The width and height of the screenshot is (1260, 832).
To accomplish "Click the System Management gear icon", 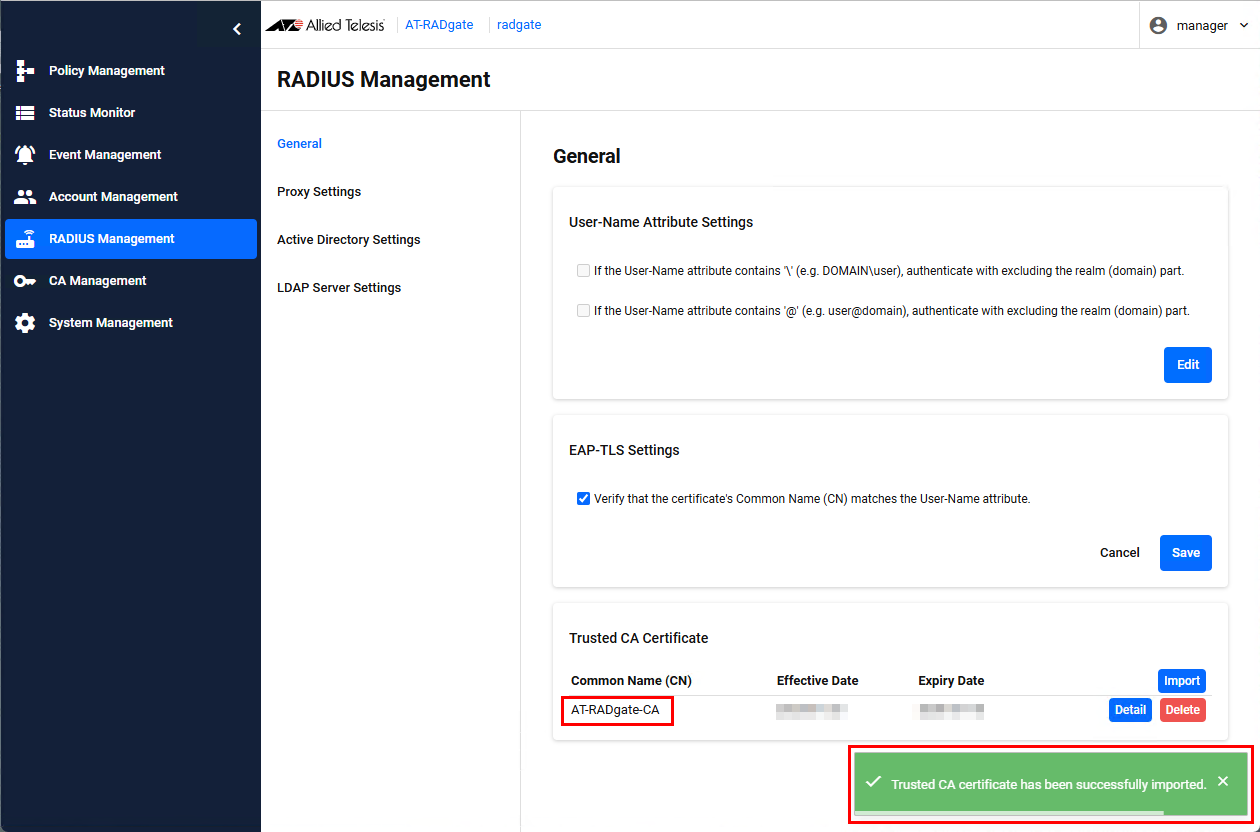I will (25, 323).
